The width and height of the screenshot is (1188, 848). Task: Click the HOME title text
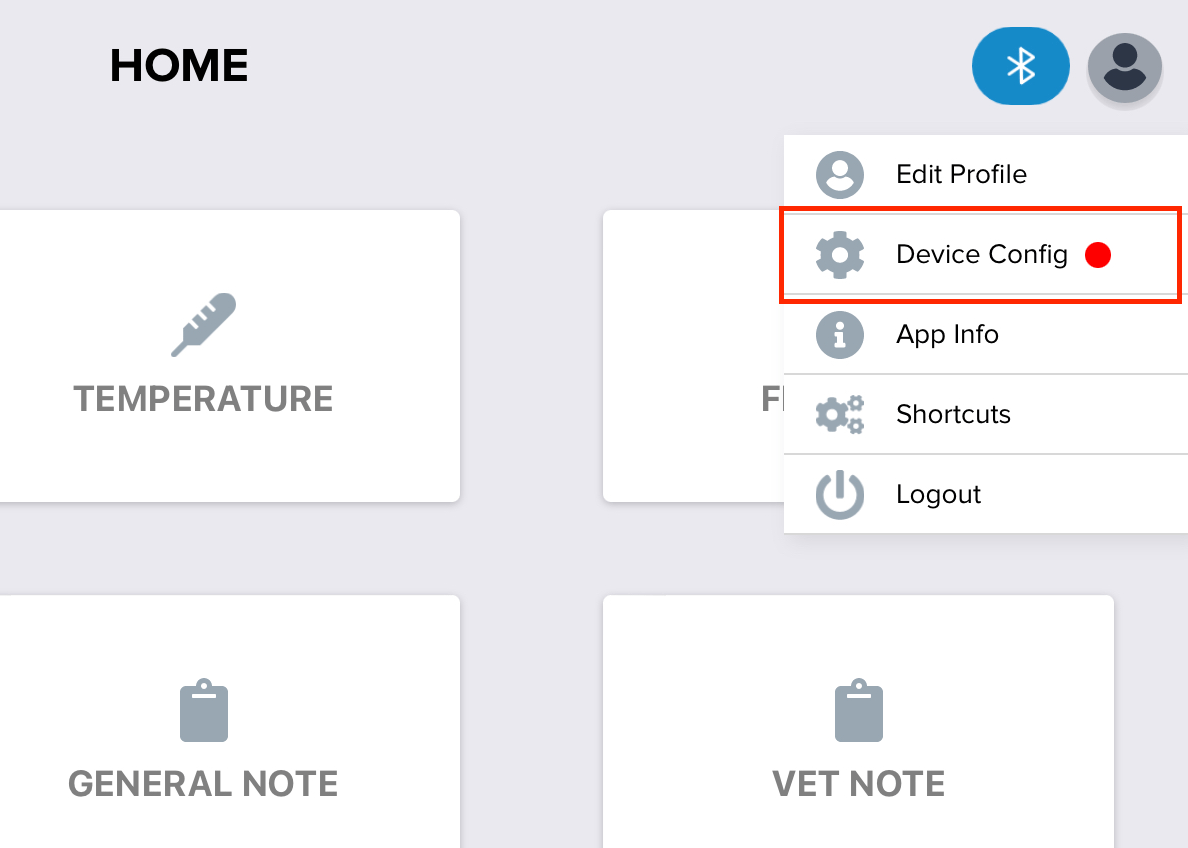(x=179, y=65)
